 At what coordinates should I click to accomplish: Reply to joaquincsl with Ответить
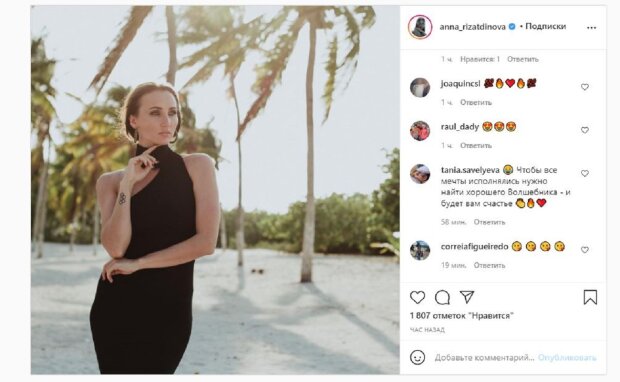pos(476,102)
